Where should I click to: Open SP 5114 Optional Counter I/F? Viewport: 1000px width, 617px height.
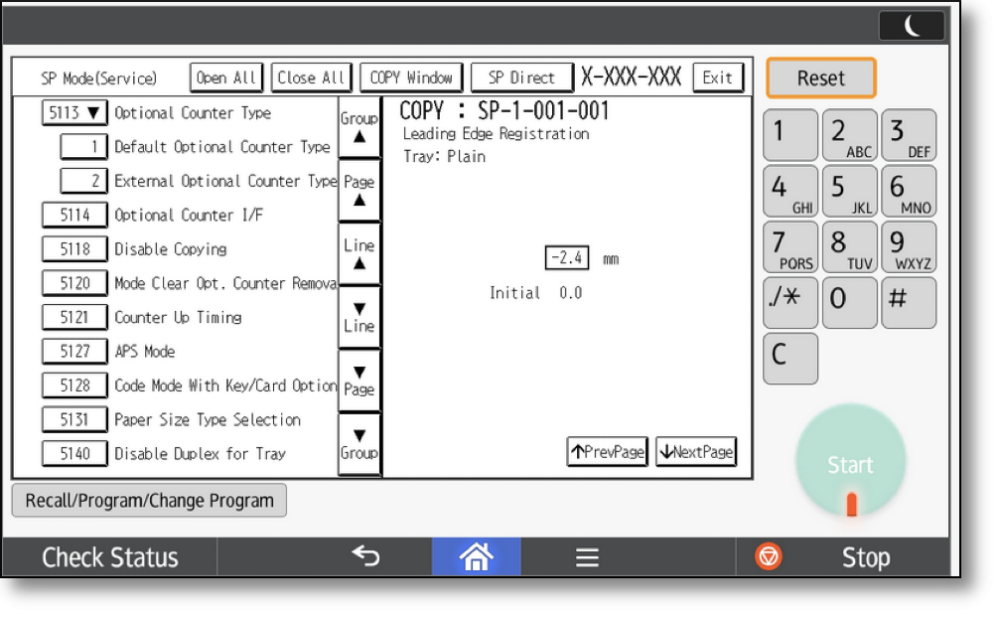[x=75, y=215]
